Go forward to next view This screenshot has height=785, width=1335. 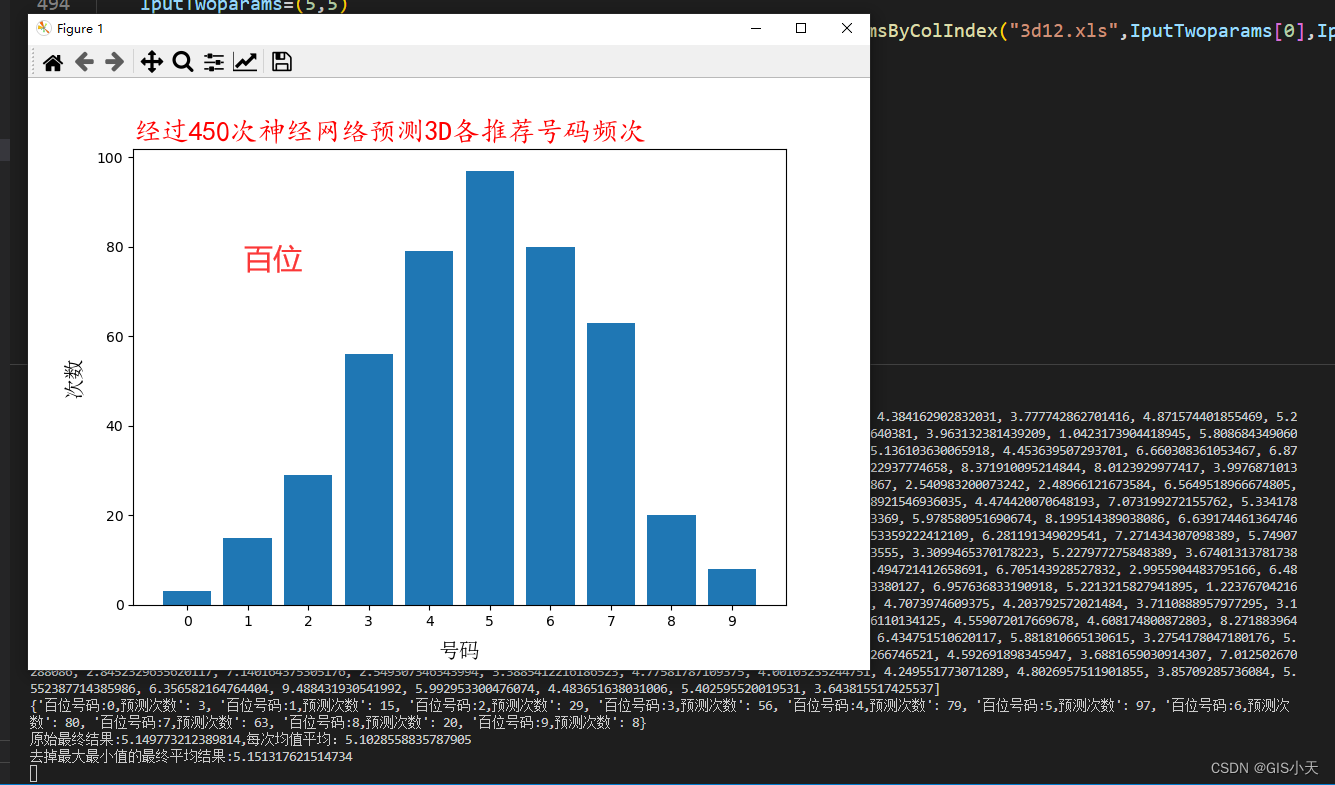[x=115, y=62]
